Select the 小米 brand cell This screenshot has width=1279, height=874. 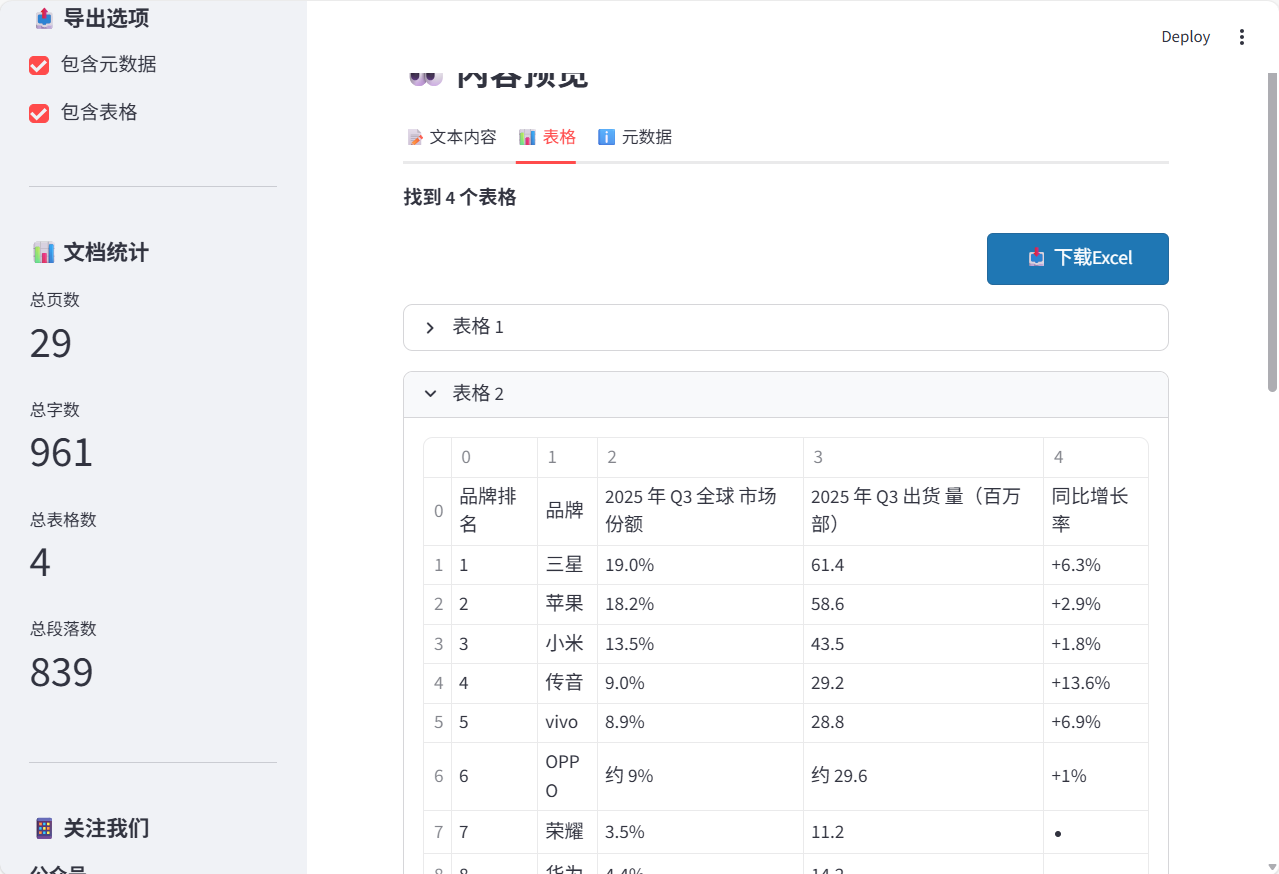[567, 644]
